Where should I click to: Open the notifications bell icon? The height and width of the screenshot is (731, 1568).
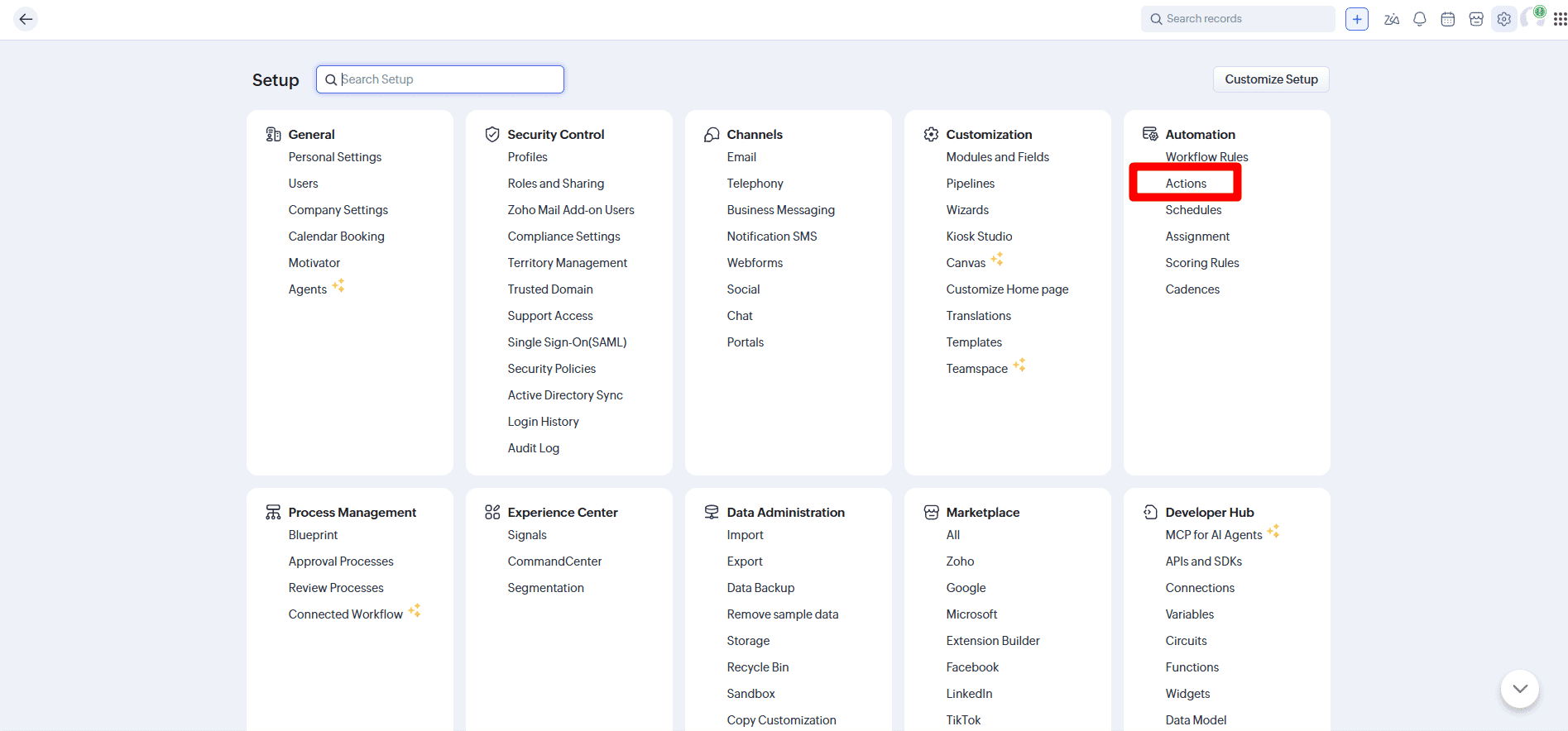pyautogui.click(x=1420, y=19)
